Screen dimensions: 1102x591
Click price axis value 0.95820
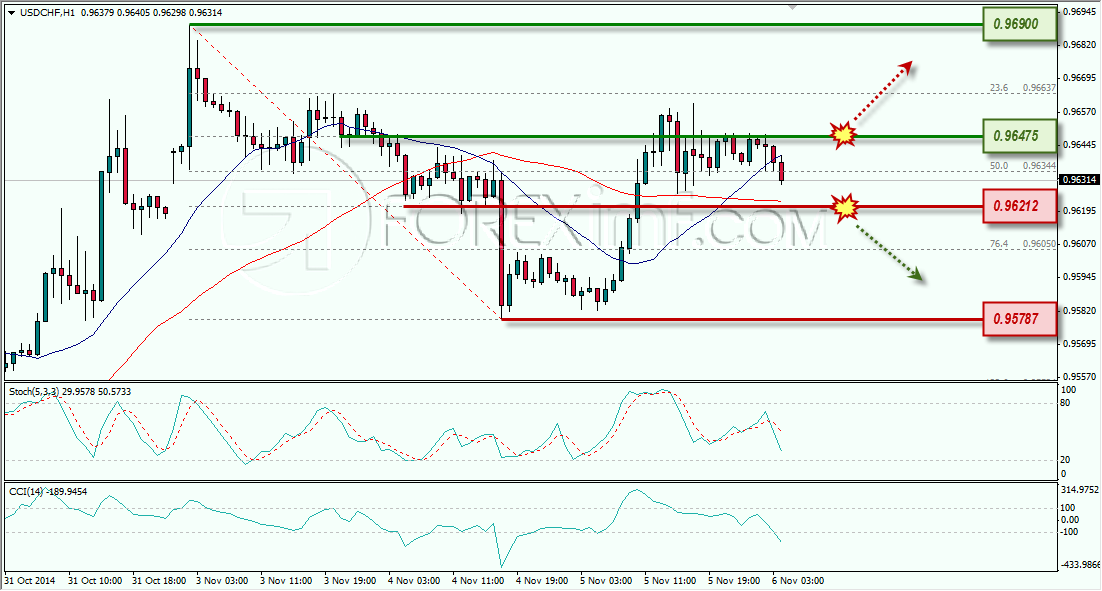[1080, 311]
